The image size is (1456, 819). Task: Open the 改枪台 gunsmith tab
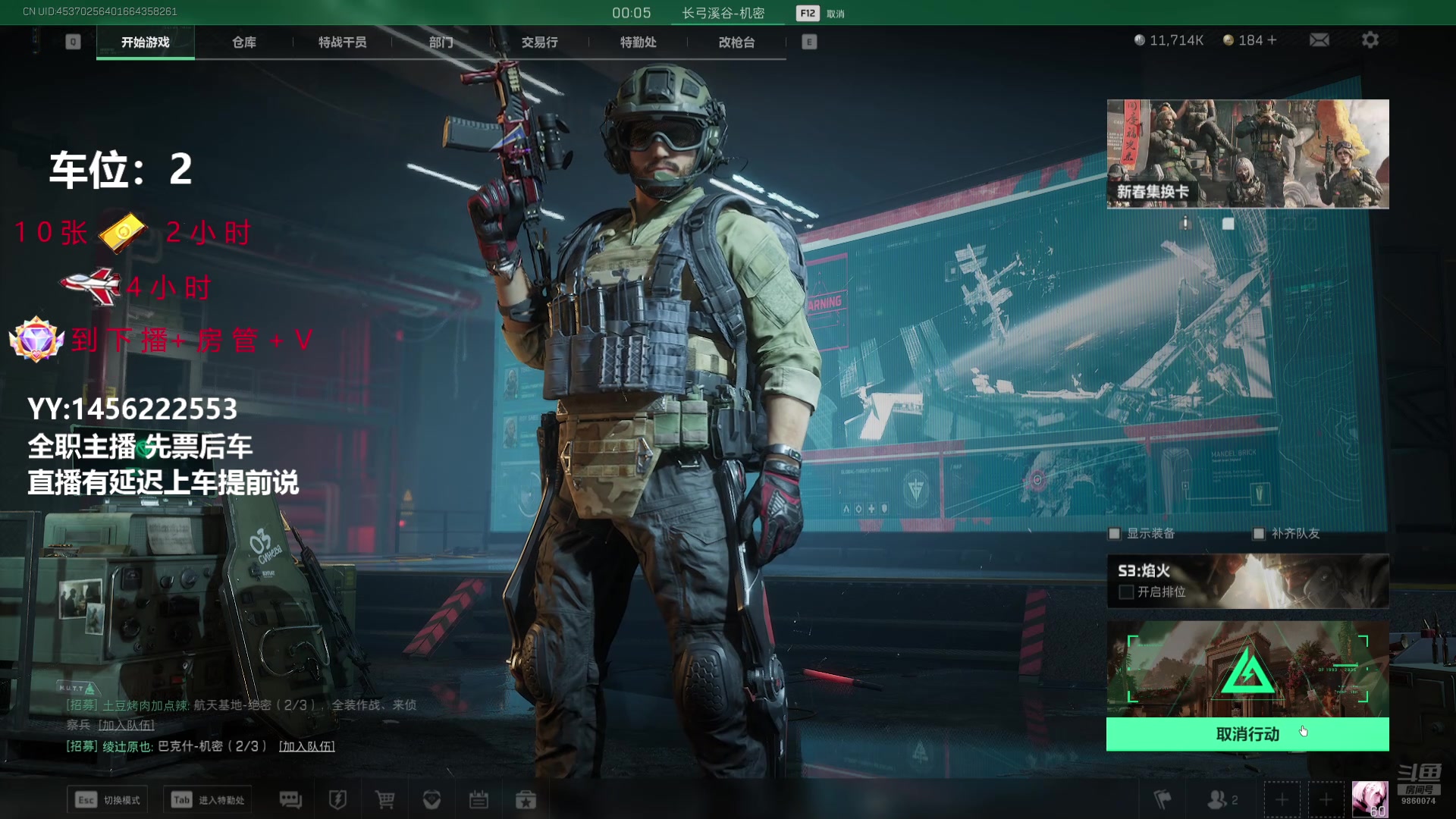tap(737, 42)
